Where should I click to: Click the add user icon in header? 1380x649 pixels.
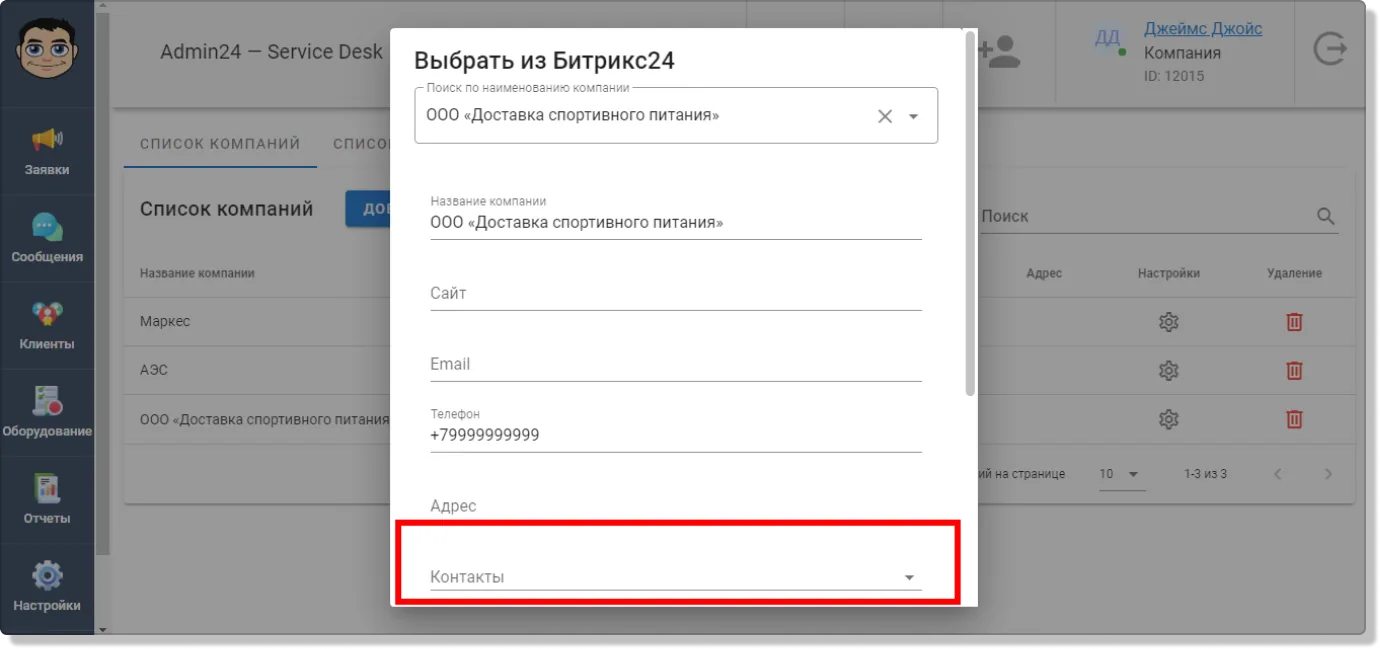tap(998, 52)
